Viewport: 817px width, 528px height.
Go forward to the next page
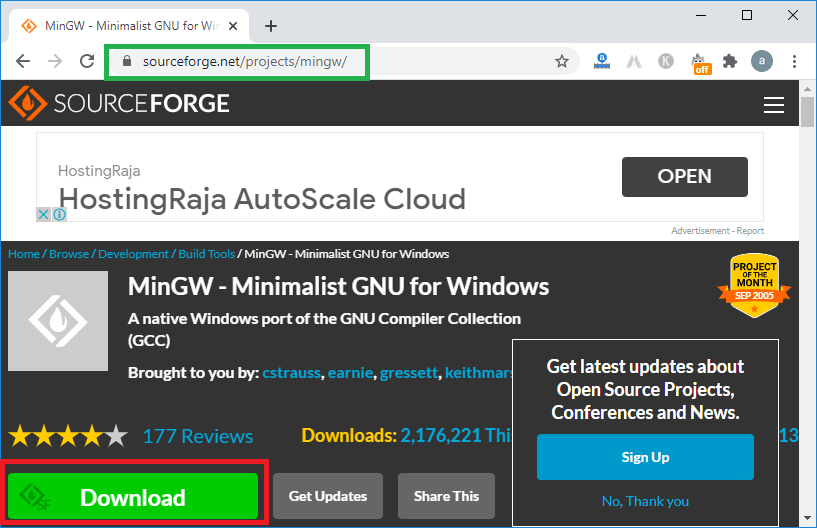[55, 62]
